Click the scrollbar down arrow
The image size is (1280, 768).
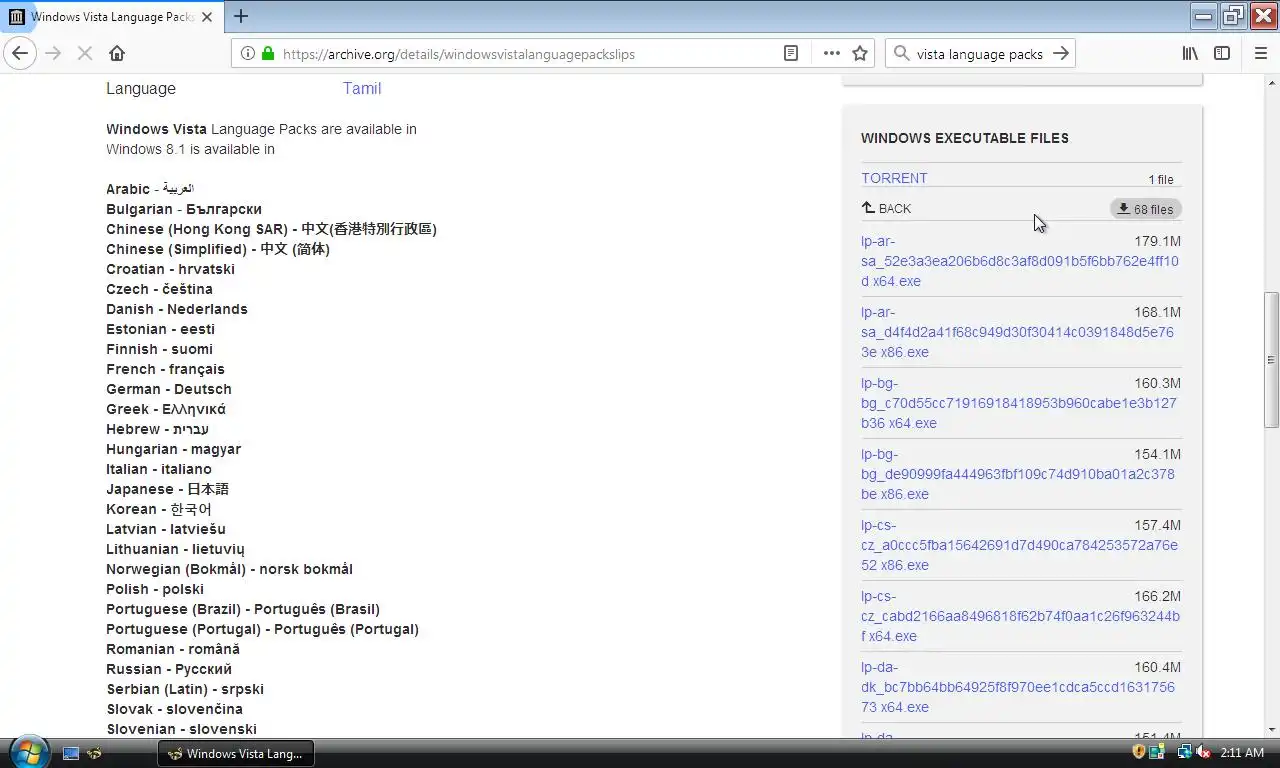tap(1271, 729)
